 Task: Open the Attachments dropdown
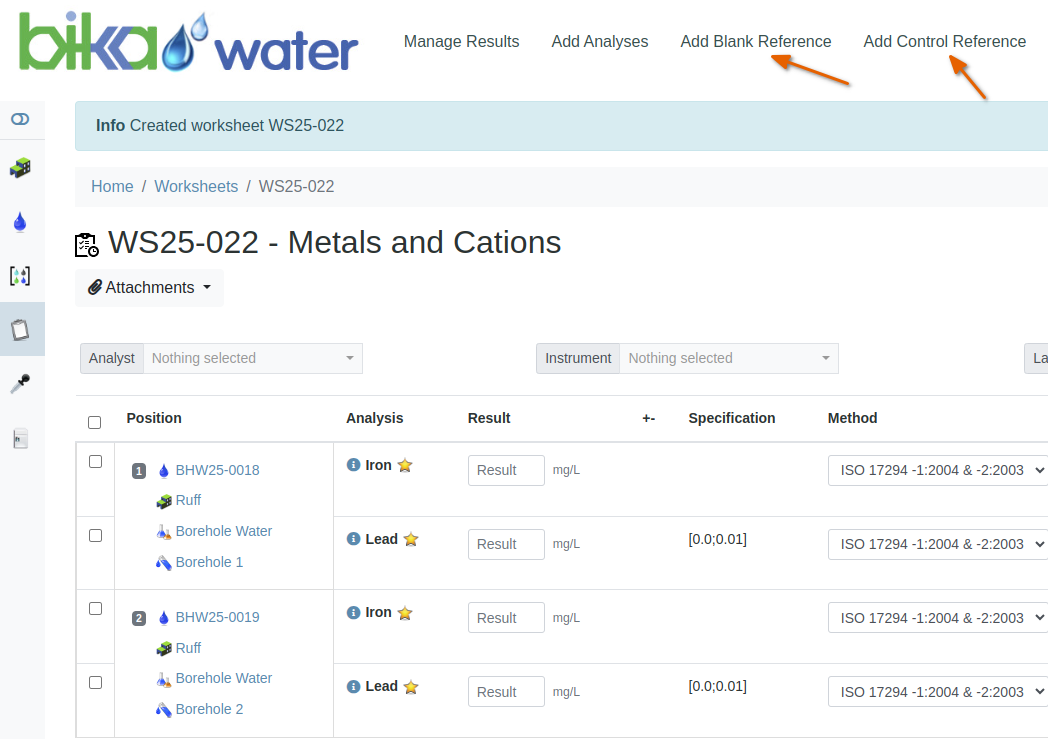click(x=148, y=287)
